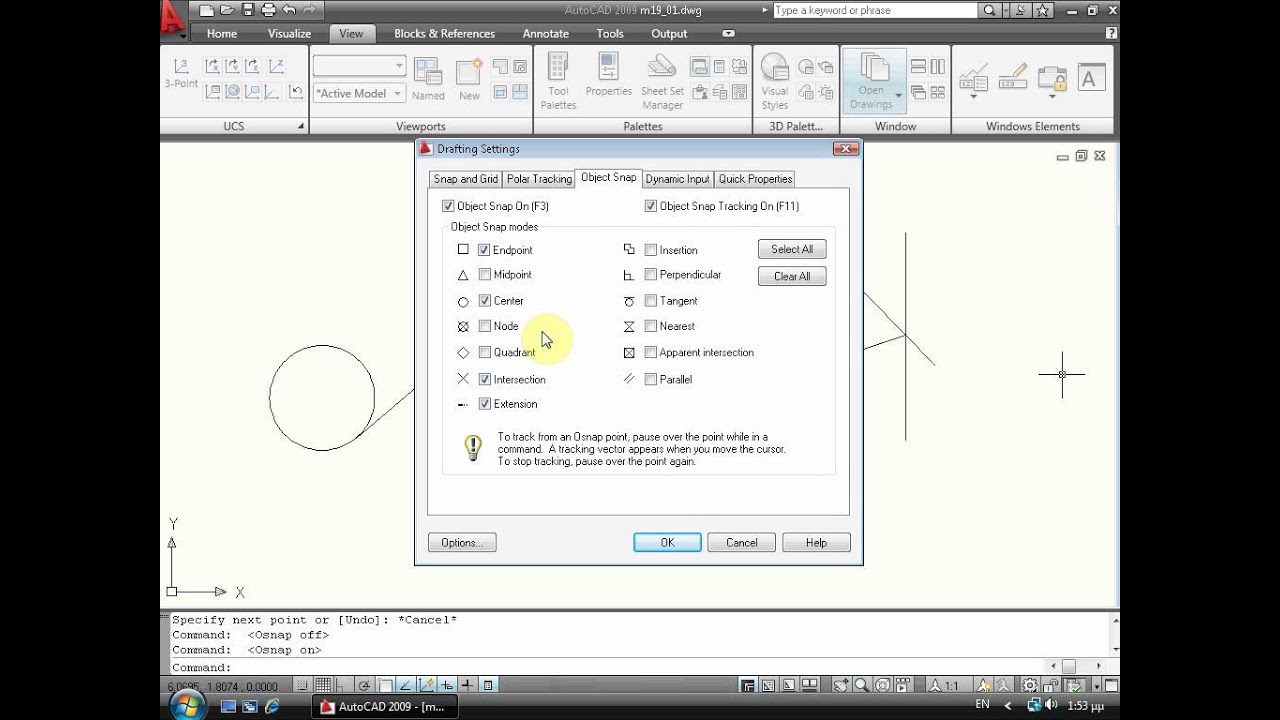1280x720 pixels.
Task: Click the Plot printer icon
Action: 269,10
